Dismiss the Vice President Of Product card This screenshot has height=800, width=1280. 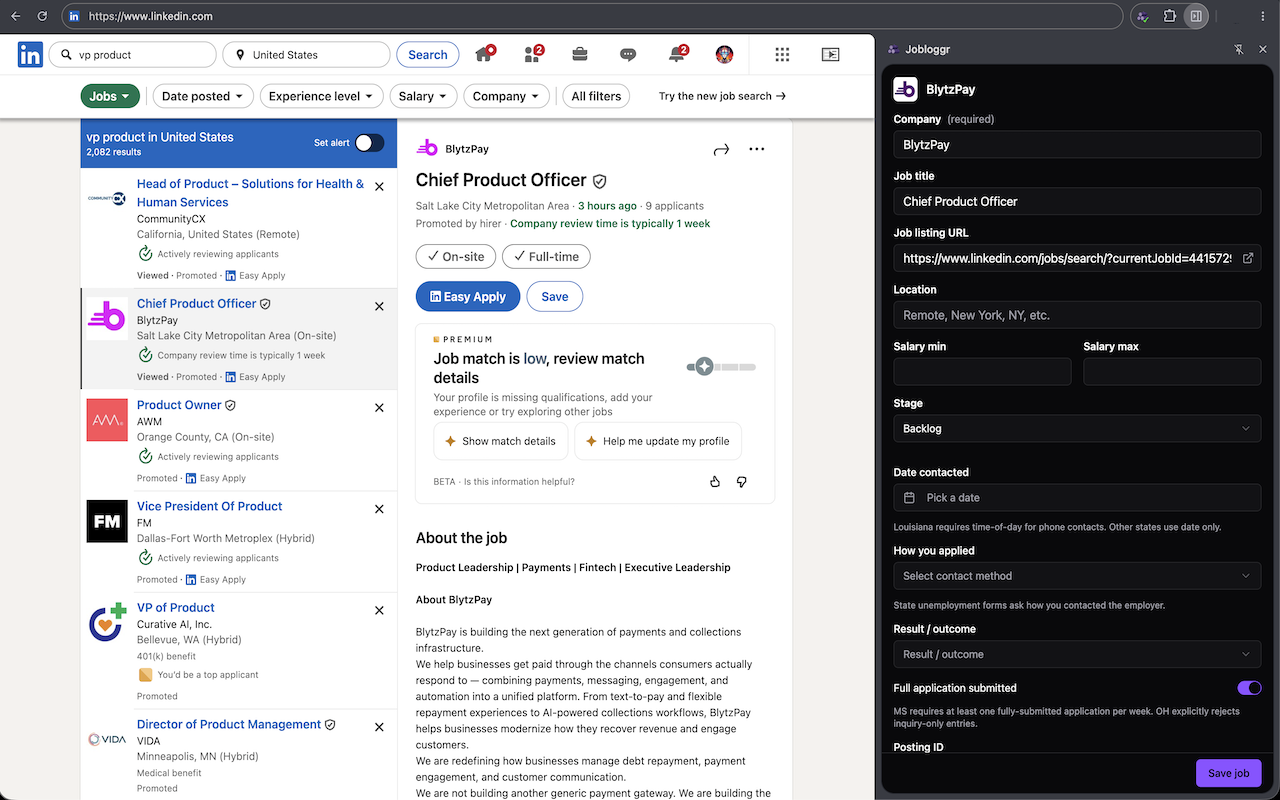pos(379,509)
